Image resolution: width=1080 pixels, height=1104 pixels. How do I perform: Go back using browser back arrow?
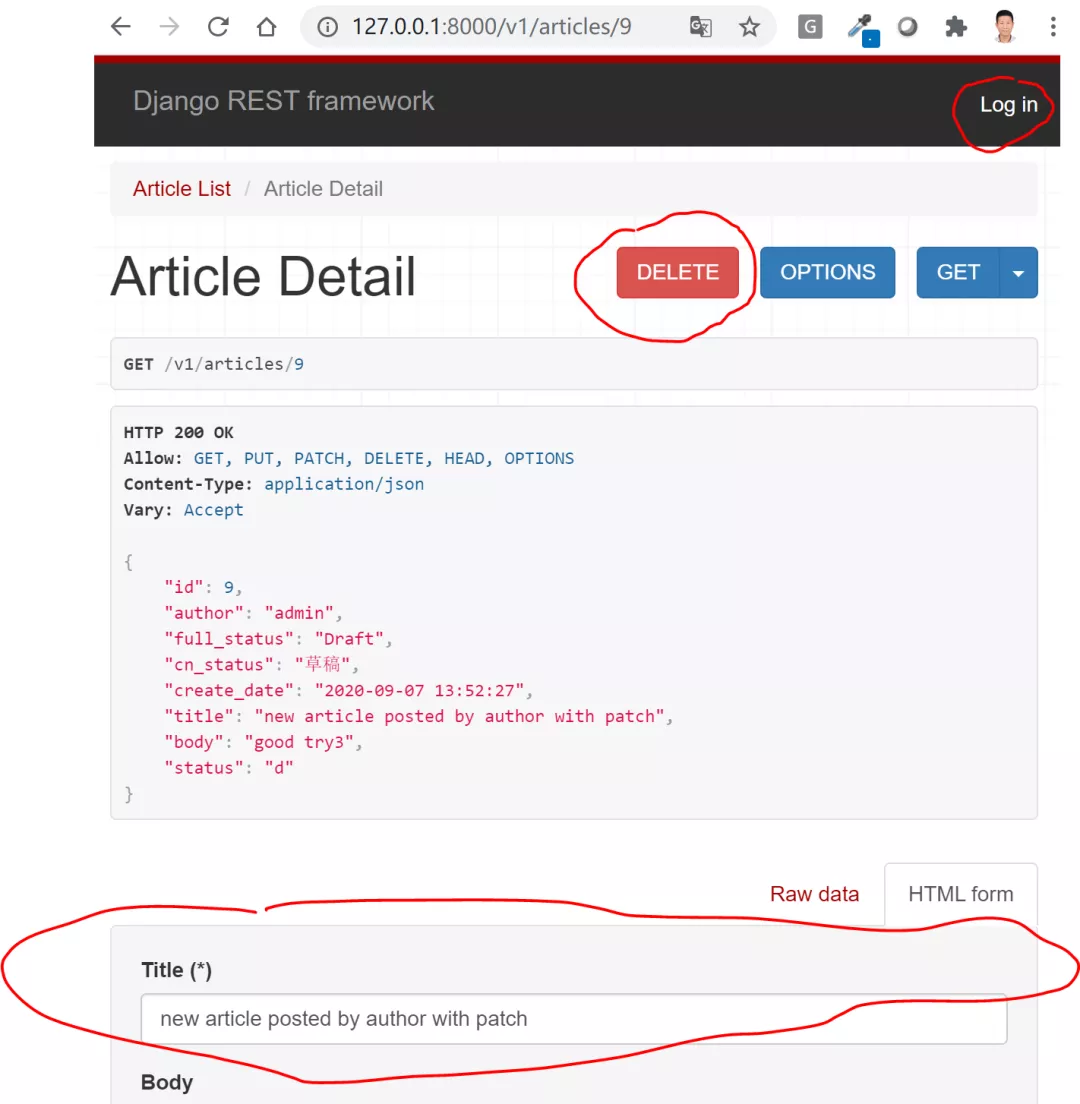click(121, 27)
